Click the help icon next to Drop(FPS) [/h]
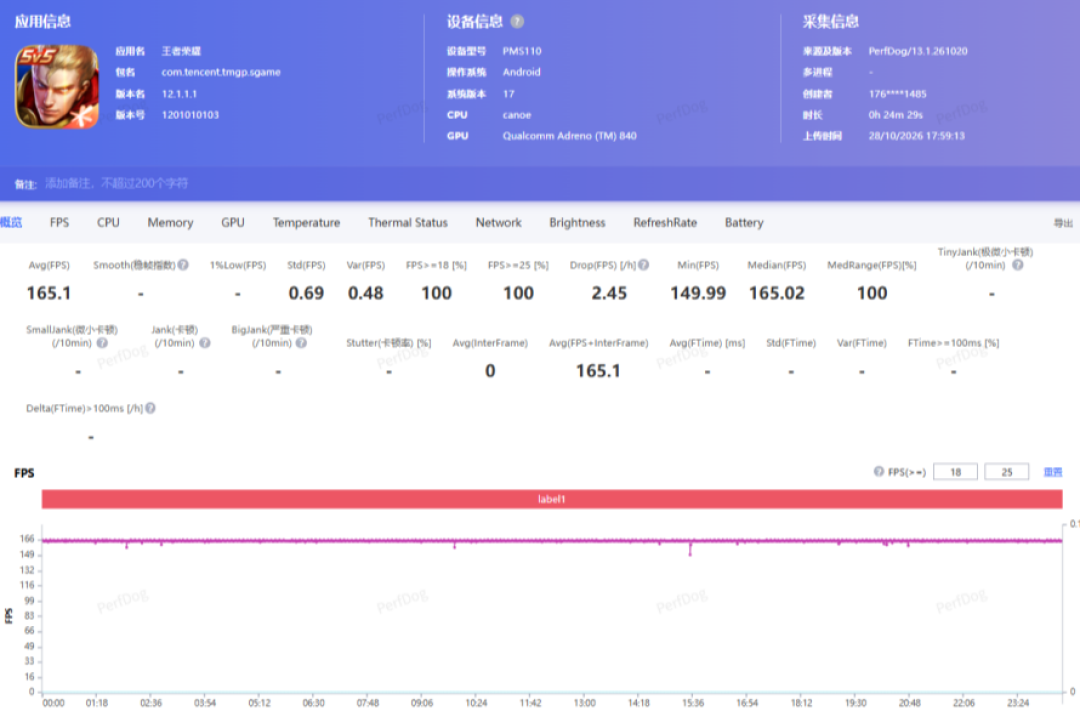The width and height of the screenshot is (1080, 711). (643, 265)
